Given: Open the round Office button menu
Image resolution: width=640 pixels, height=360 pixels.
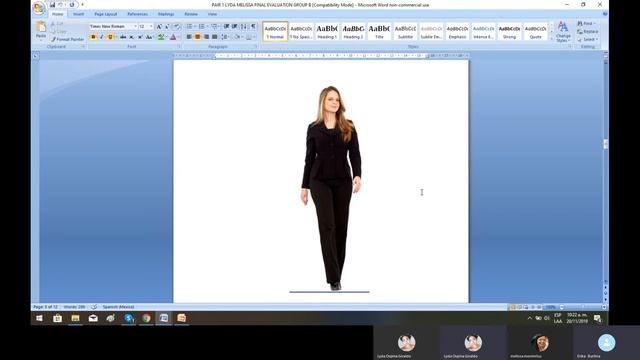Looking at the screenshot, I should (x=39, y=8).
